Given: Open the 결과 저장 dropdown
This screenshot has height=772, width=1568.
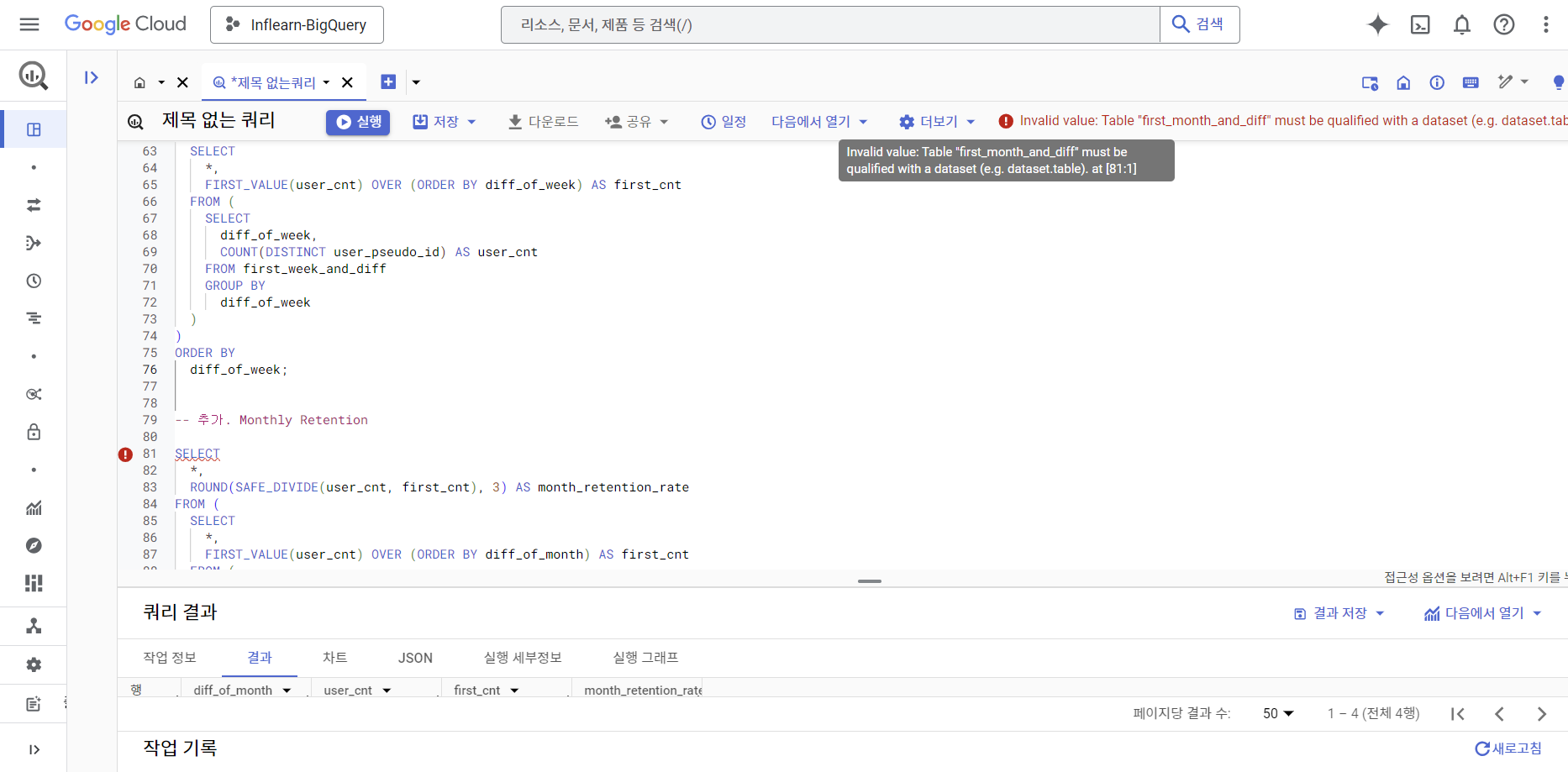Looking at the screenshot, I should coord(1339,613).
